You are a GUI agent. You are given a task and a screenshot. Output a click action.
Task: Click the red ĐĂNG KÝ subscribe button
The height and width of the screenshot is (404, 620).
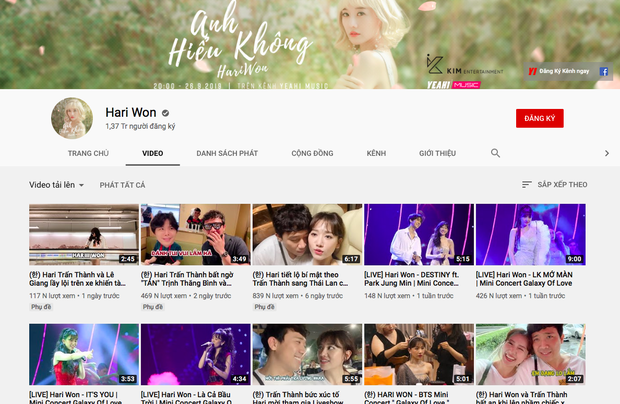(x=539, y=118)
